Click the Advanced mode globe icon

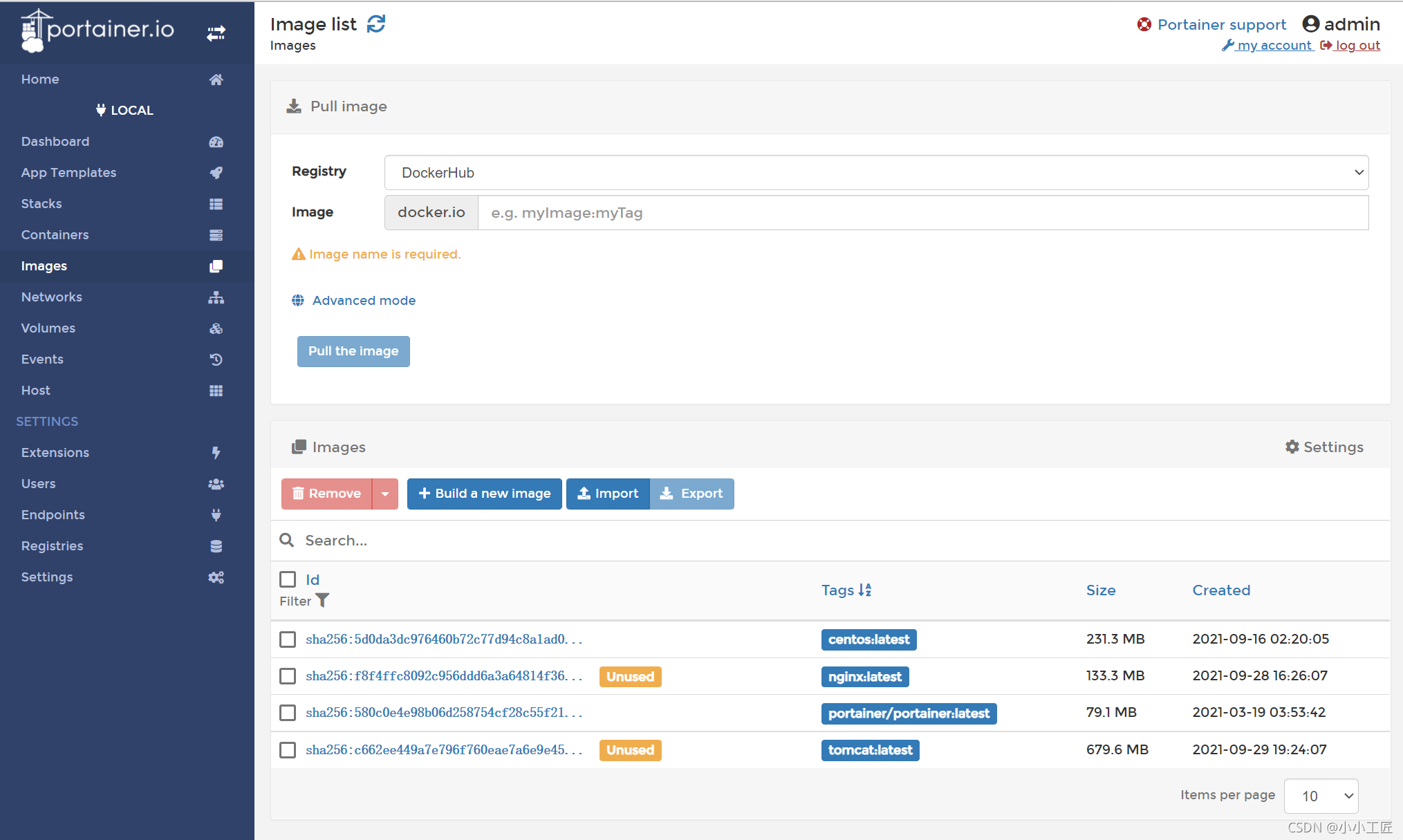(x=298, y=300)
